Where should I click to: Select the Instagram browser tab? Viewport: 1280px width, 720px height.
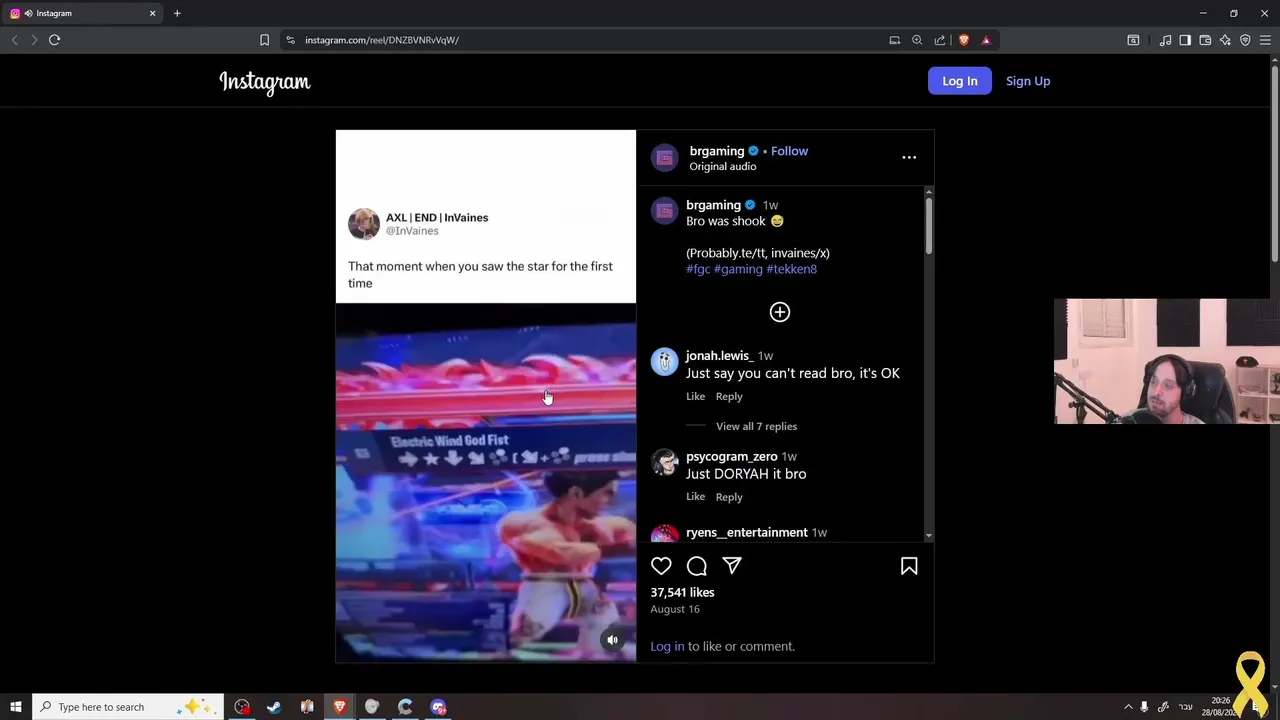click(x=84, y=13)
